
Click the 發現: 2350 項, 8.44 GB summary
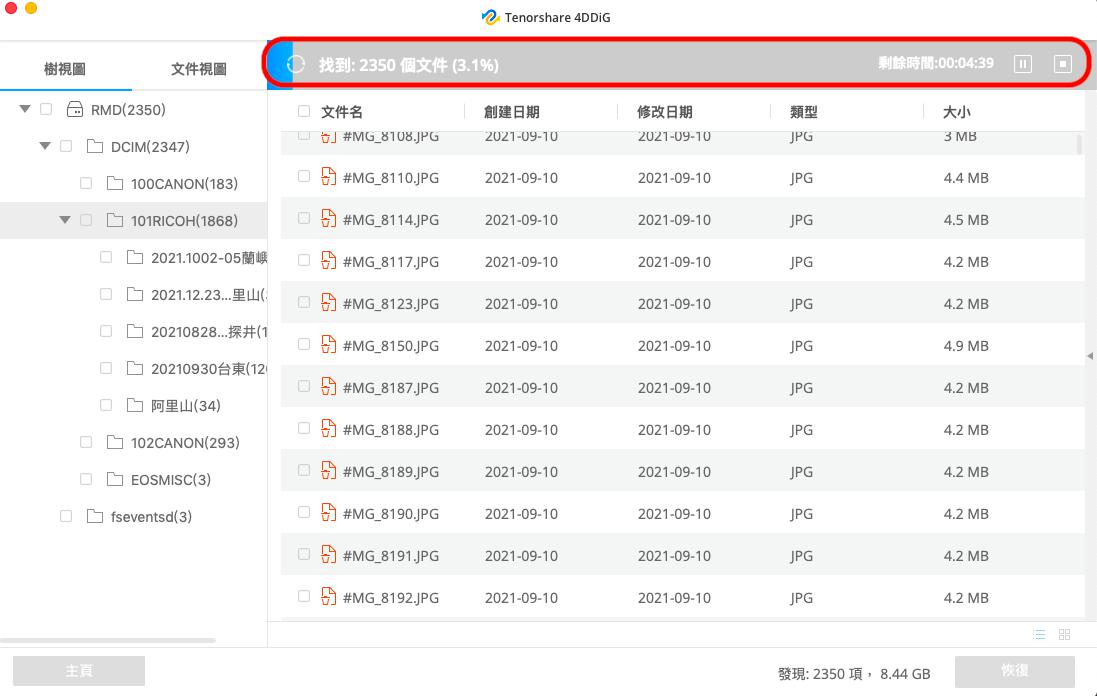pyautogui.click(x=854, y=674)
